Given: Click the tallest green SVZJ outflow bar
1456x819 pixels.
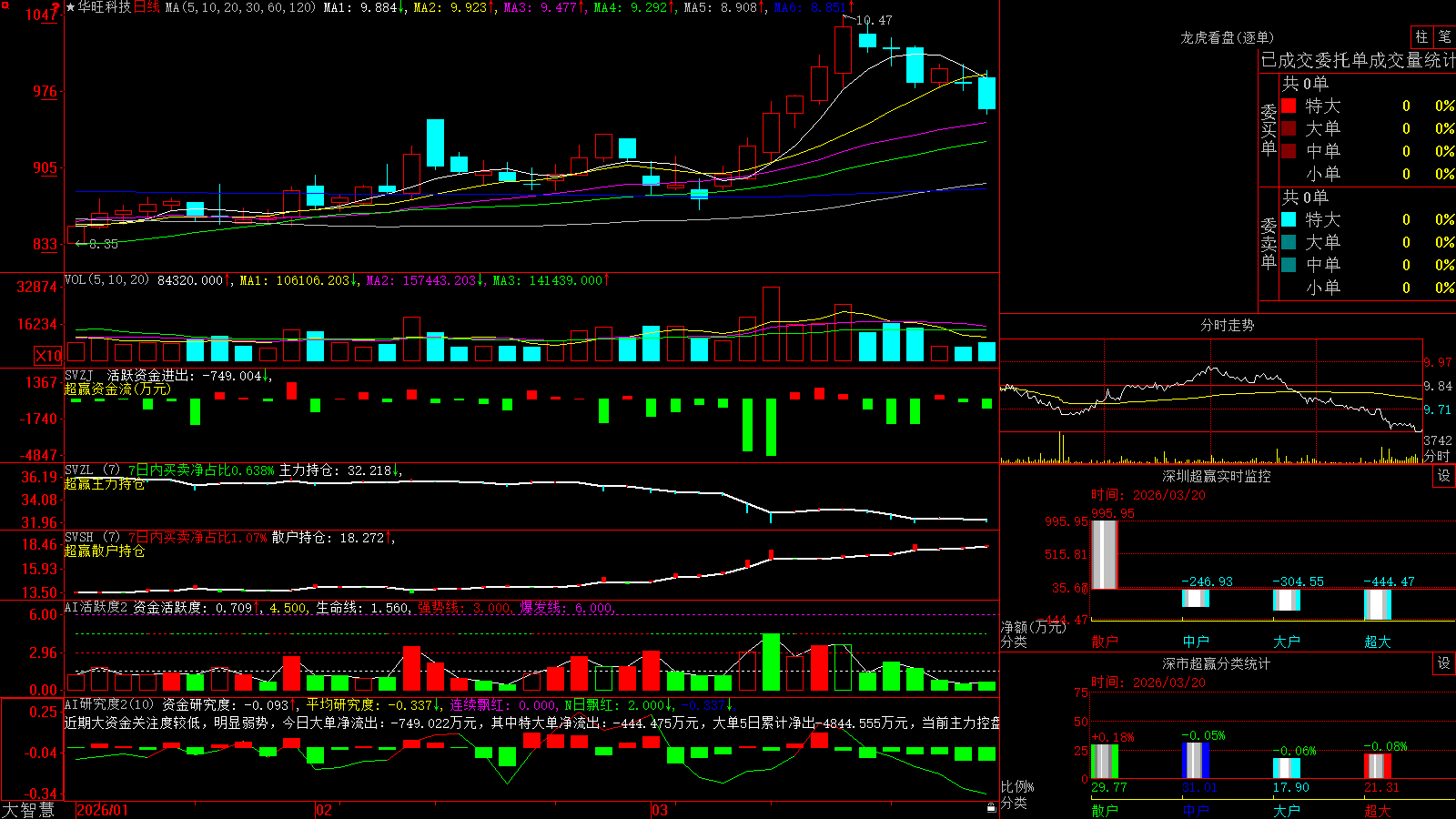Looking at the screenshot, I should click(772, 428).
